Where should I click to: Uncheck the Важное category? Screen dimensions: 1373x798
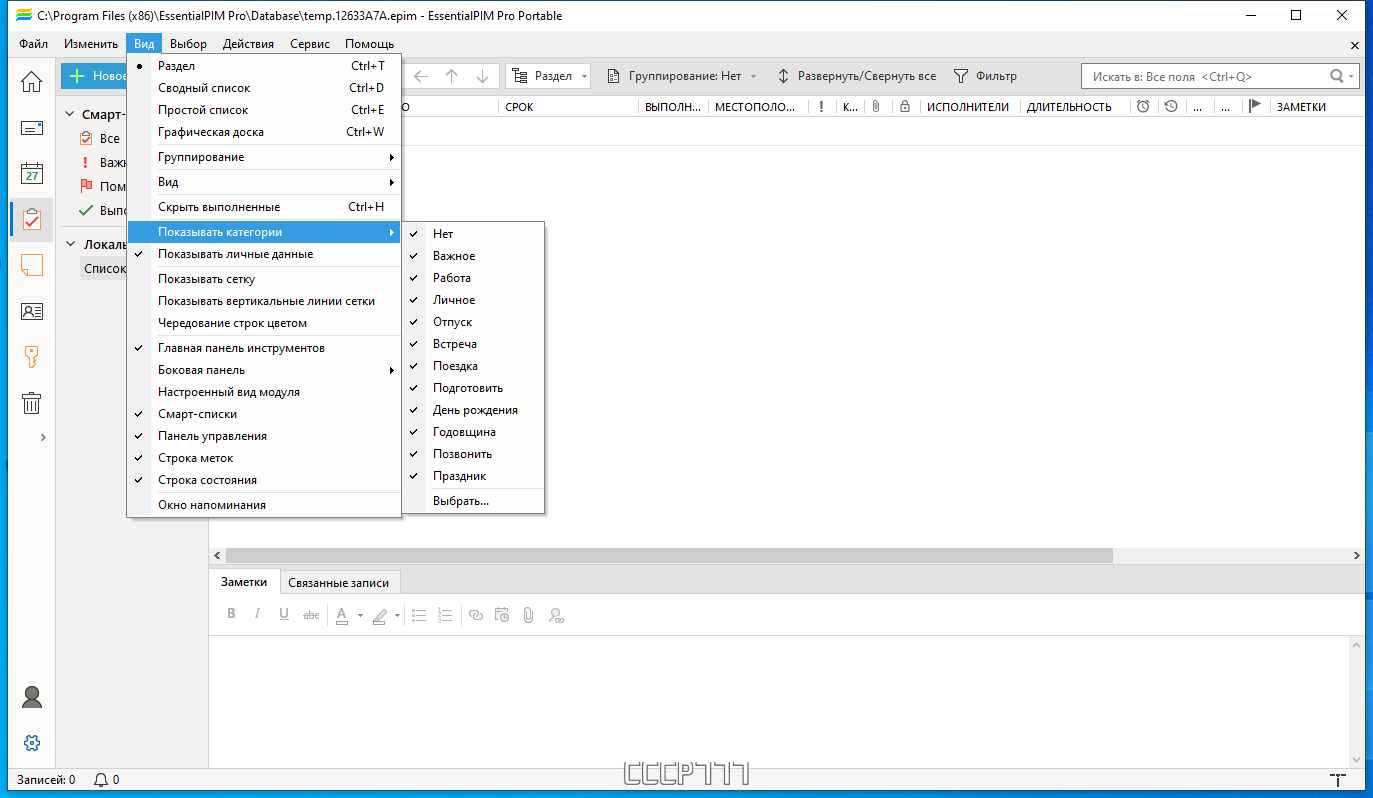474,256
